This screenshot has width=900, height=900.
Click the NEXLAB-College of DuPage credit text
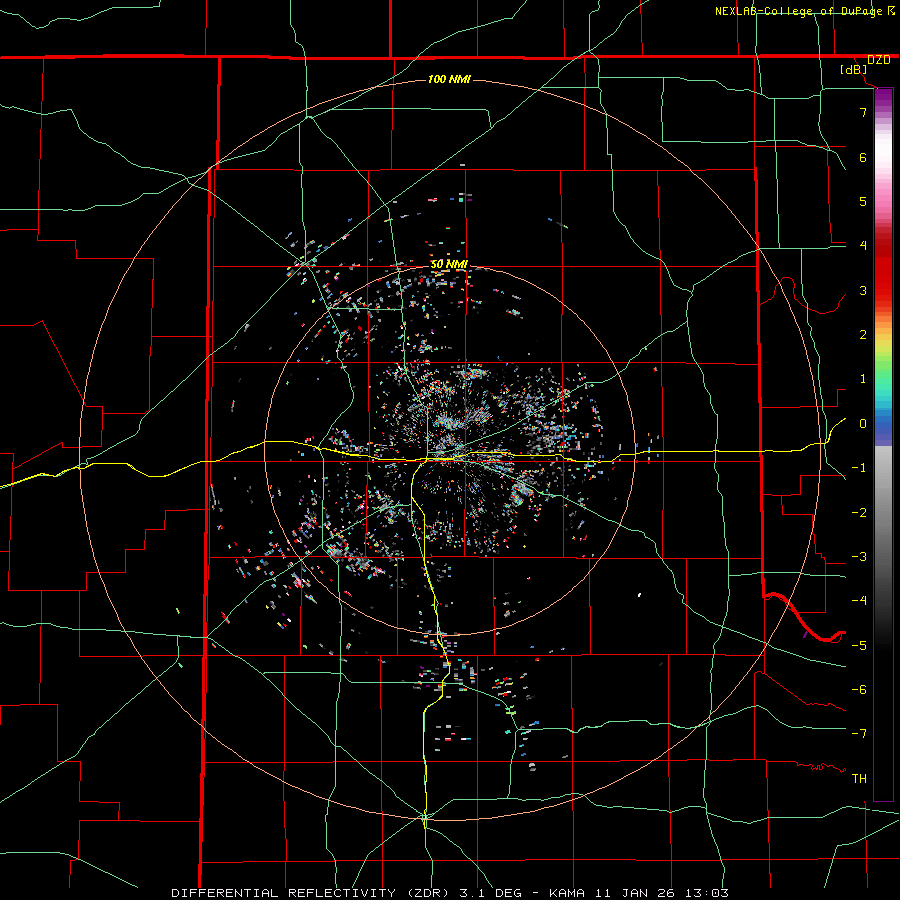click(x=798, y=11)
